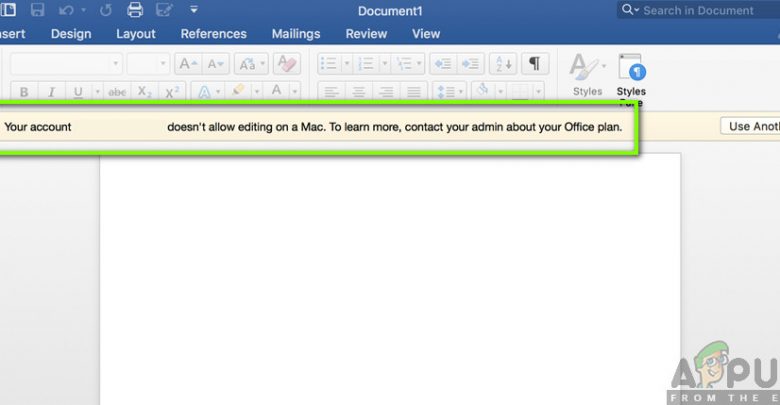Apply the font color A button
This screenshot has height=405, width=780.
[x=277, y=91]
